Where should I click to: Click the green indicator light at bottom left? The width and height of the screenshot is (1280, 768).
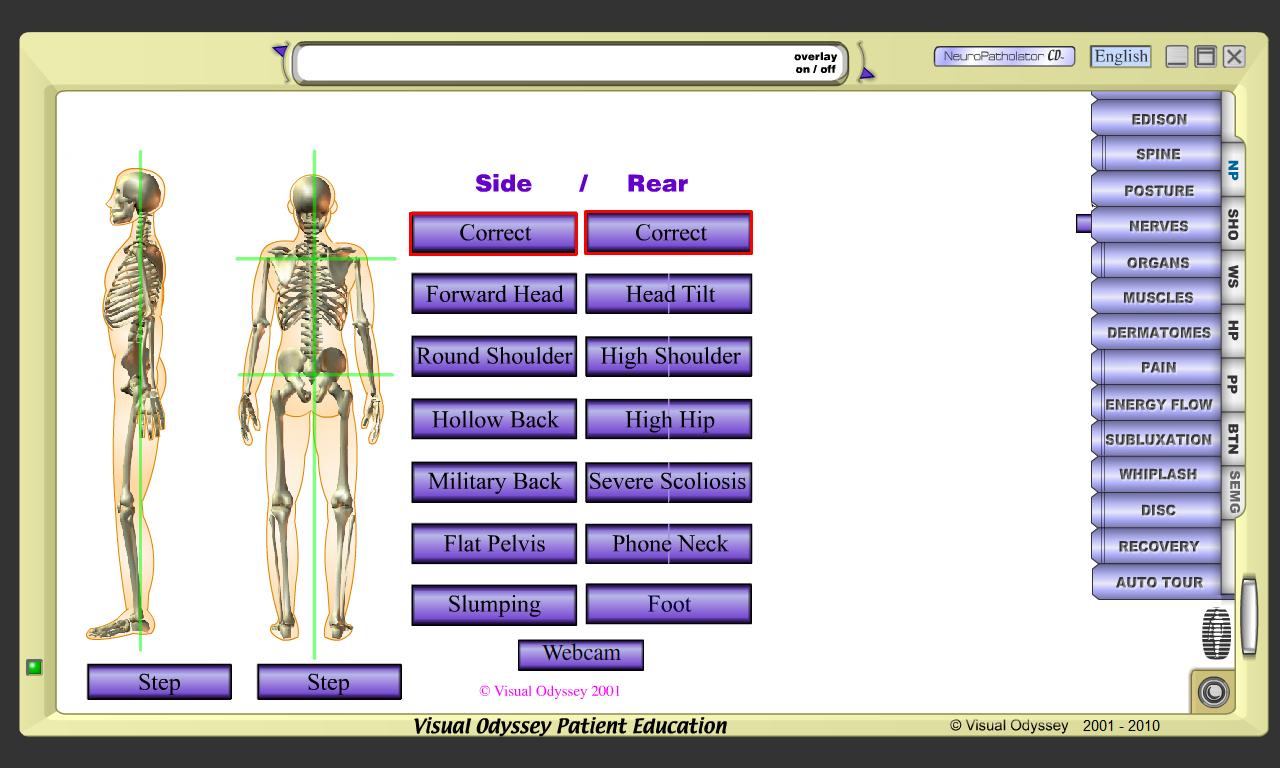(x=34, y=667)
